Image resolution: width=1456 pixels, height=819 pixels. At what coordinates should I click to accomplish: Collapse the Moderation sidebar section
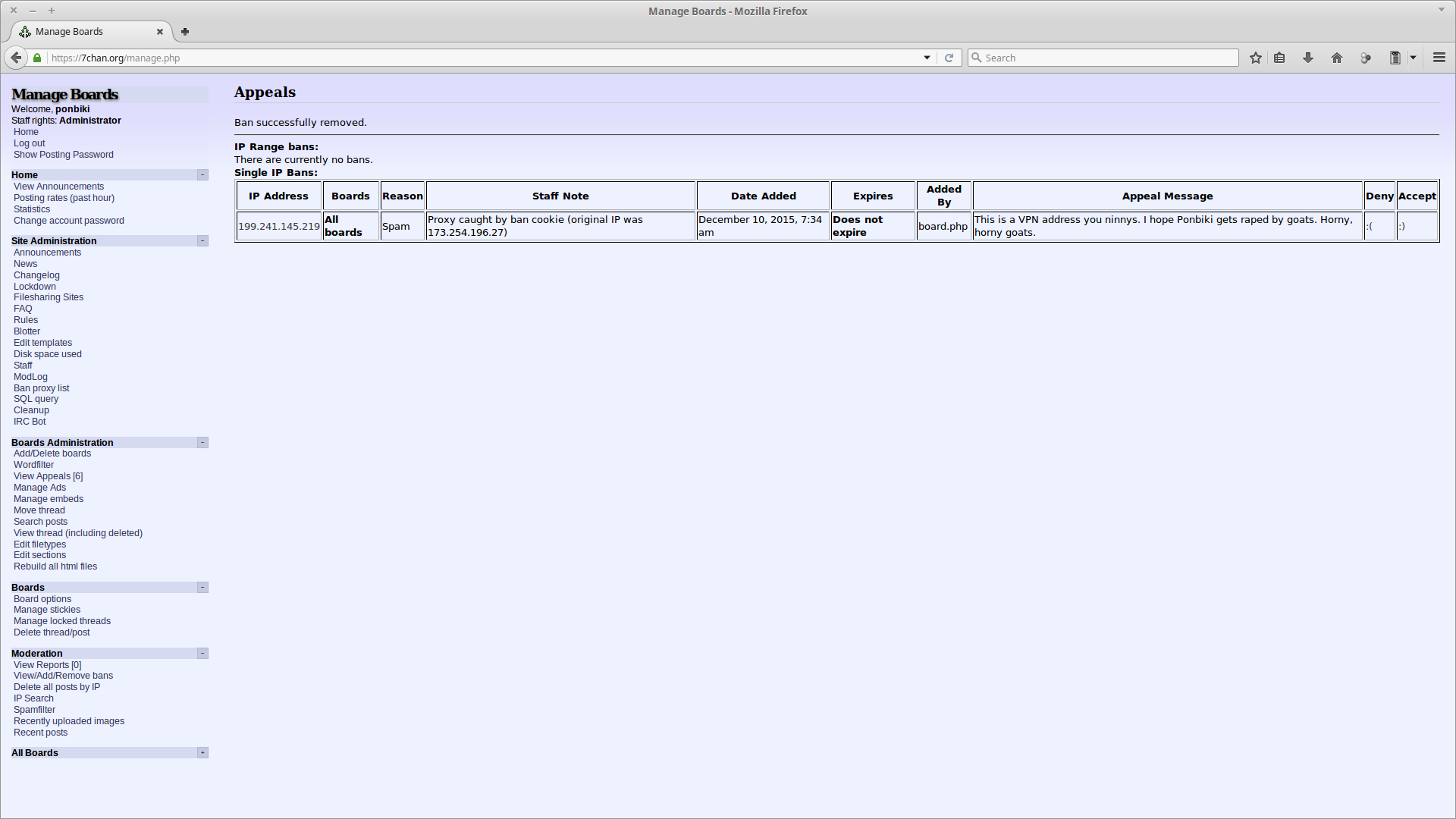(202, 654)
